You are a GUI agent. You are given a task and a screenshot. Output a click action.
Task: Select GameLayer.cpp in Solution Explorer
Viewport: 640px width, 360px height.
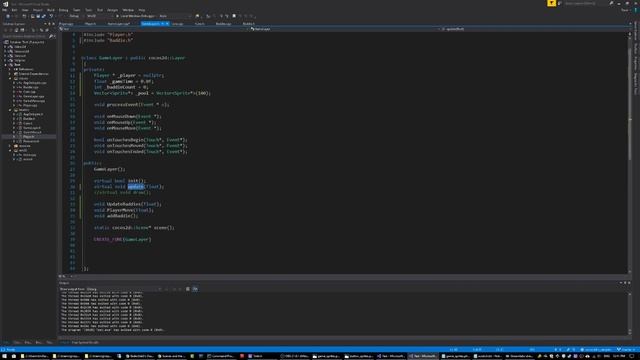[x=33, y=97]
